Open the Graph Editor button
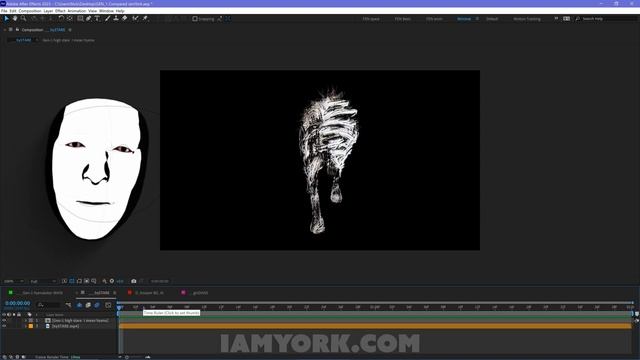This screenshot has width=640, height=360. (x=108, y=305)
